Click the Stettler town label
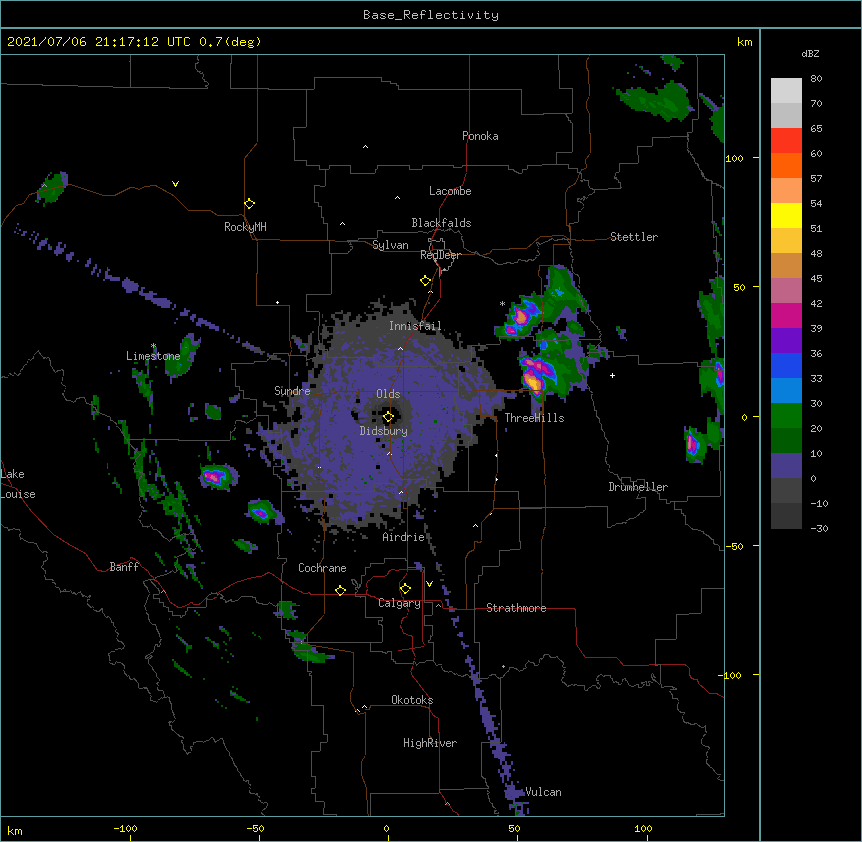The height and width of the screenshot is (842, 862). (x=634, y=237)
